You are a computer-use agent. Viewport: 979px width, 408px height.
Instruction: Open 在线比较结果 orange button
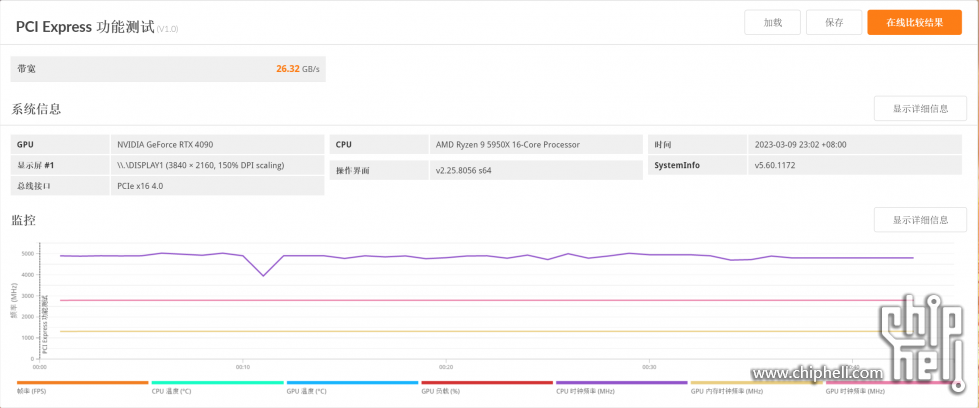click(914, 22)
